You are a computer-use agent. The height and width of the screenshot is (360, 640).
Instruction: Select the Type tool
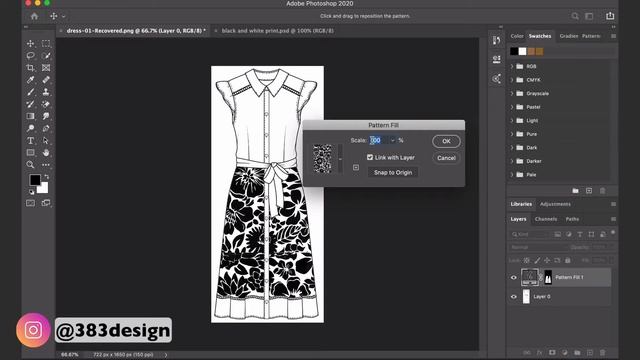click(31, 140)
